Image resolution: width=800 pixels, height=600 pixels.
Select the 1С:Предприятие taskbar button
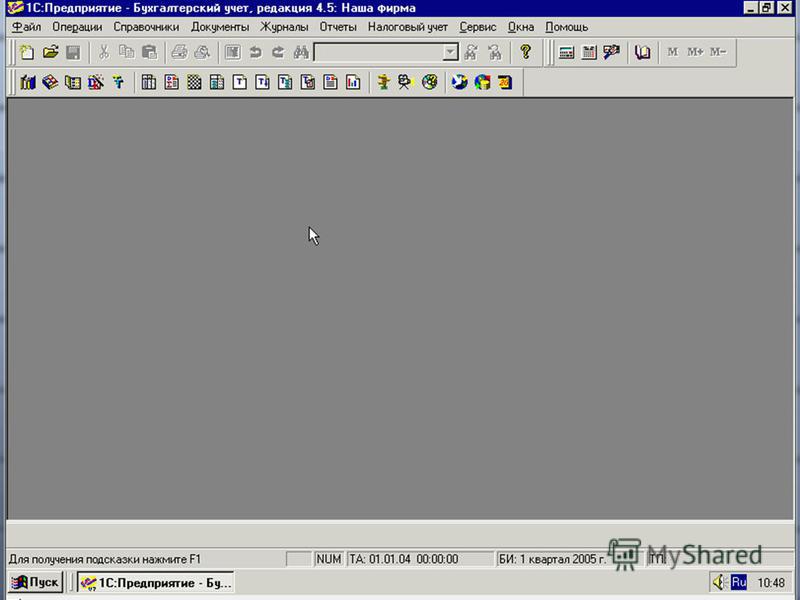(156, 582)
